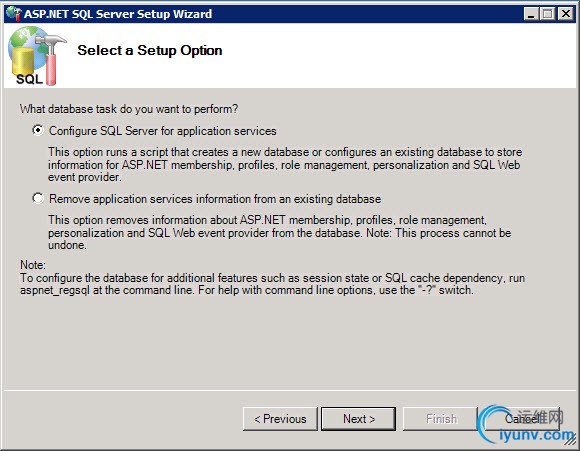The width and height of the screenshot is (580, 451).
Task: Grab the window resize grip in corner
Action: [570, 441]
